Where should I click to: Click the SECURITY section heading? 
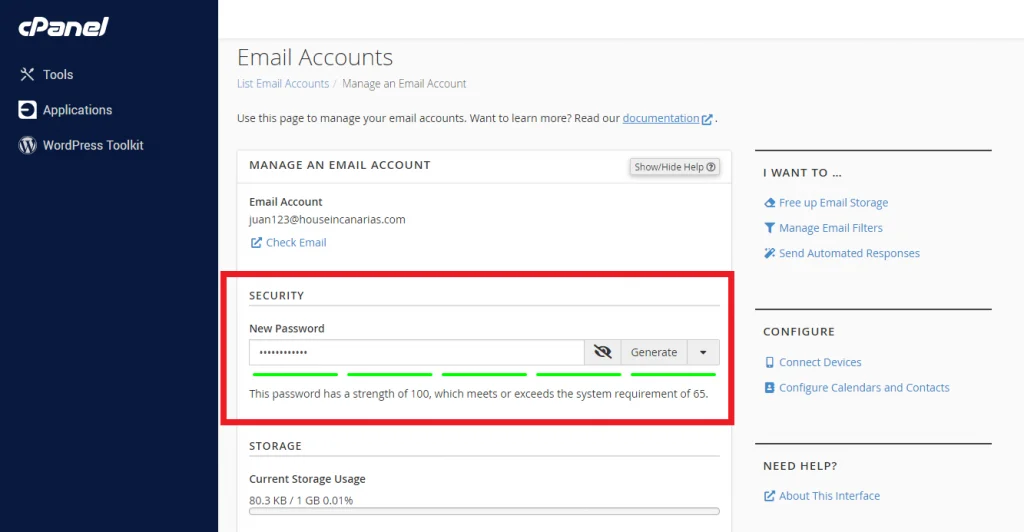[x=276, y=296]
